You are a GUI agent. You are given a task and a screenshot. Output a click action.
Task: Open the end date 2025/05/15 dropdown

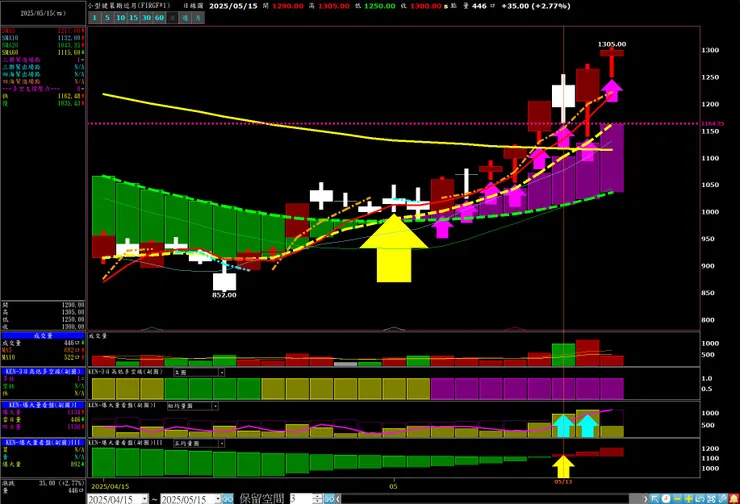[x=218, y=499]
